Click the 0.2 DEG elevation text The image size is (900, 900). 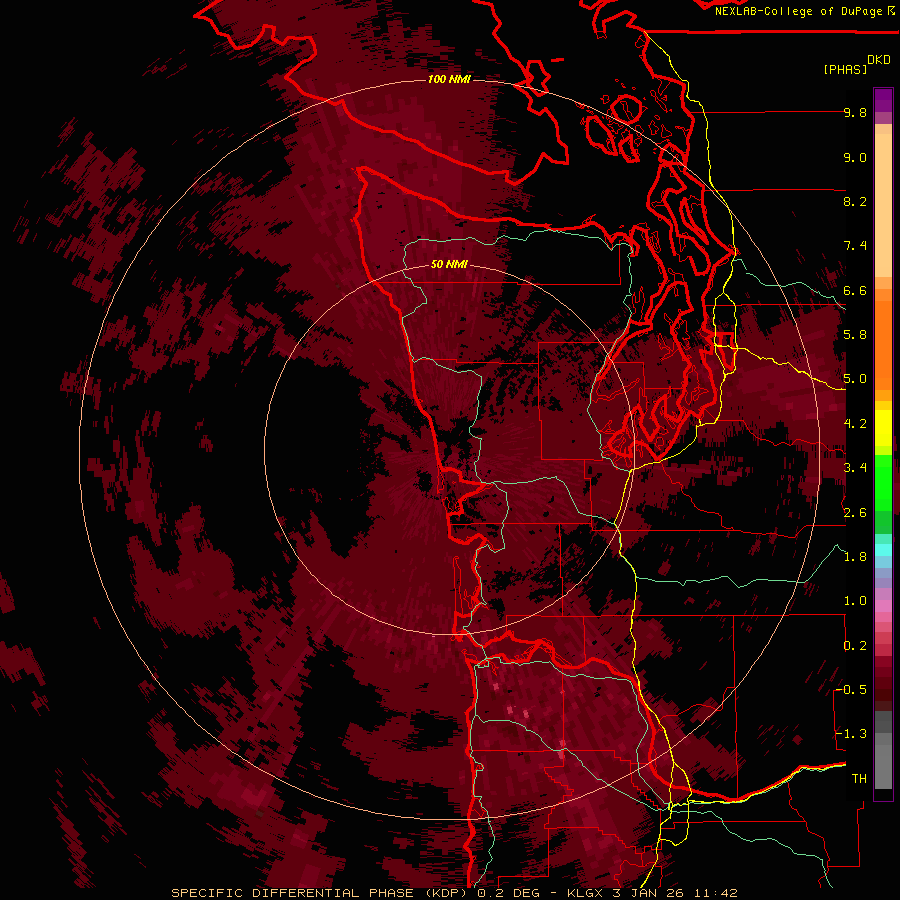tap(511, 893)
